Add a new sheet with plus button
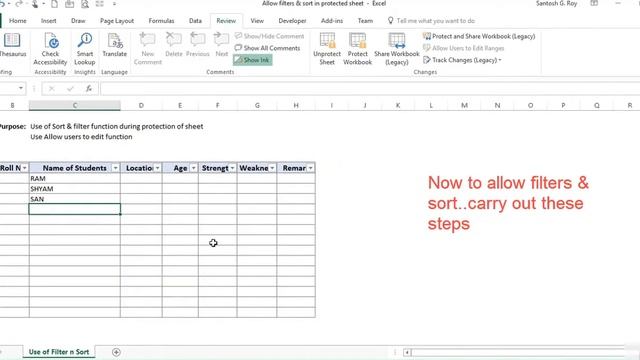Viewport: 640px width, 360px height. (116, 352)
